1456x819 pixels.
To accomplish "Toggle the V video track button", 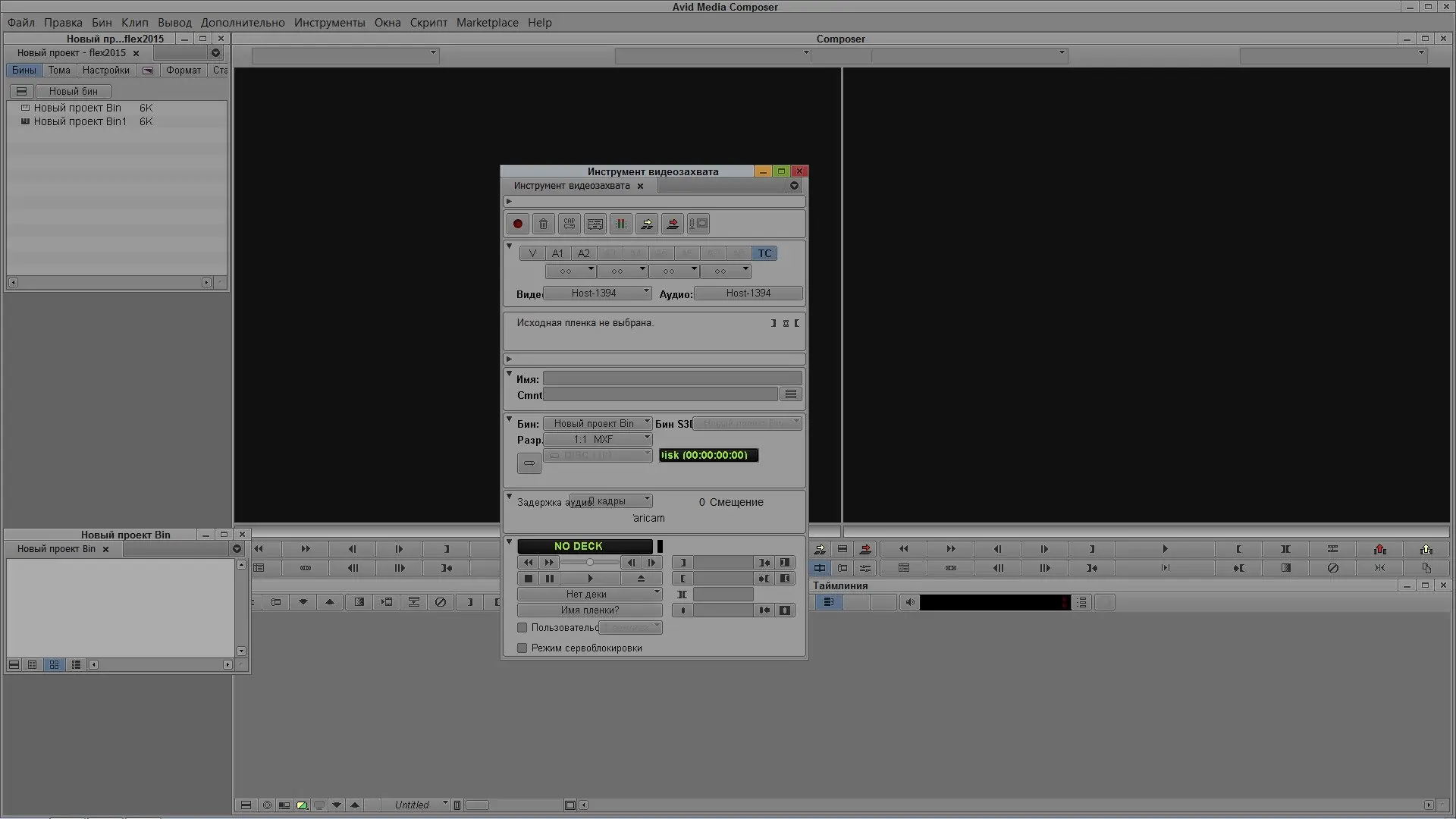I will [x=532, y=253].
